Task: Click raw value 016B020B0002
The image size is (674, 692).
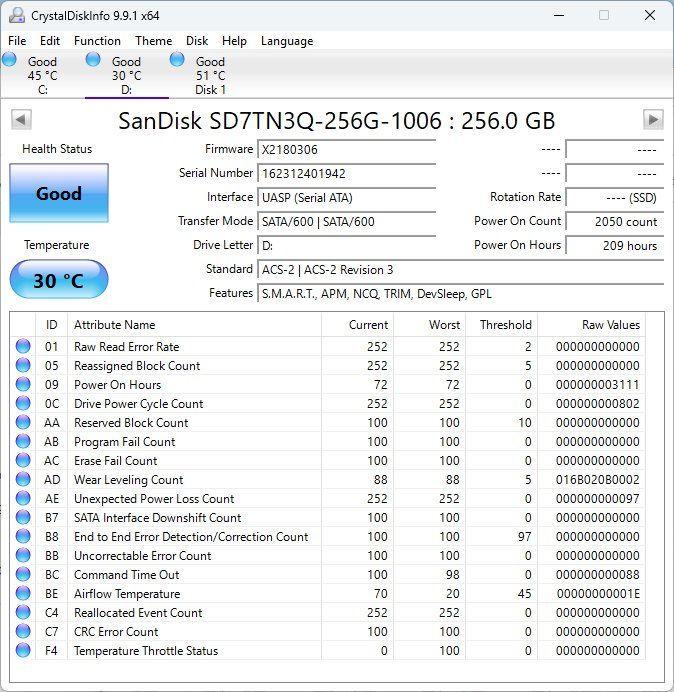Action: [598, 480]
